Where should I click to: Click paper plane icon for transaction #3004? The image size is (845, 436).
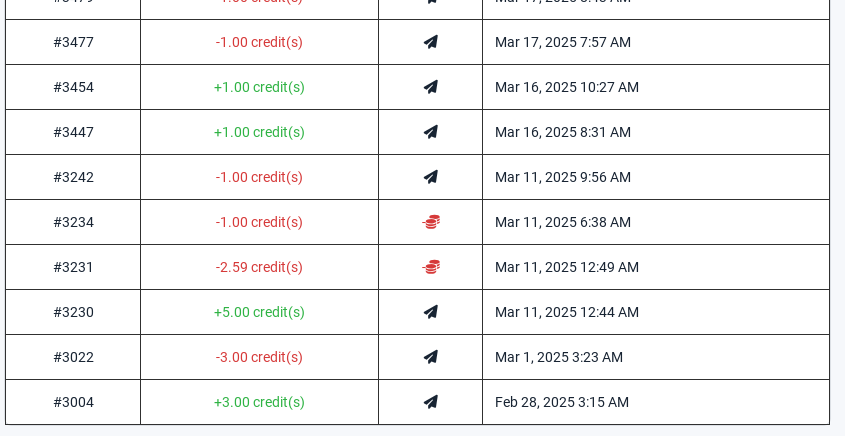click(x=431, y=402)
